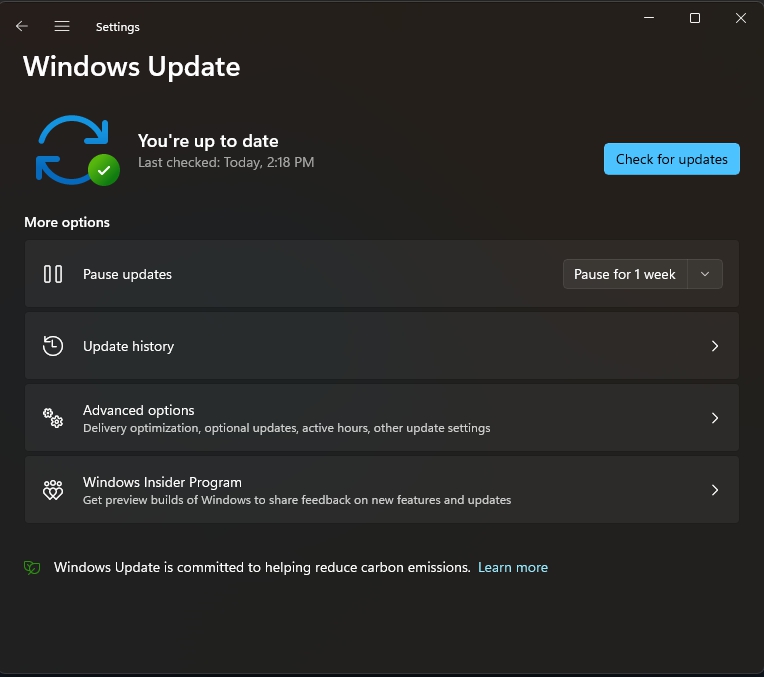Viewport: 764px width, 677px height.
Task: Click the pause icon beside Pause updates
Action: pyautogui.click(x=53, y=274)
